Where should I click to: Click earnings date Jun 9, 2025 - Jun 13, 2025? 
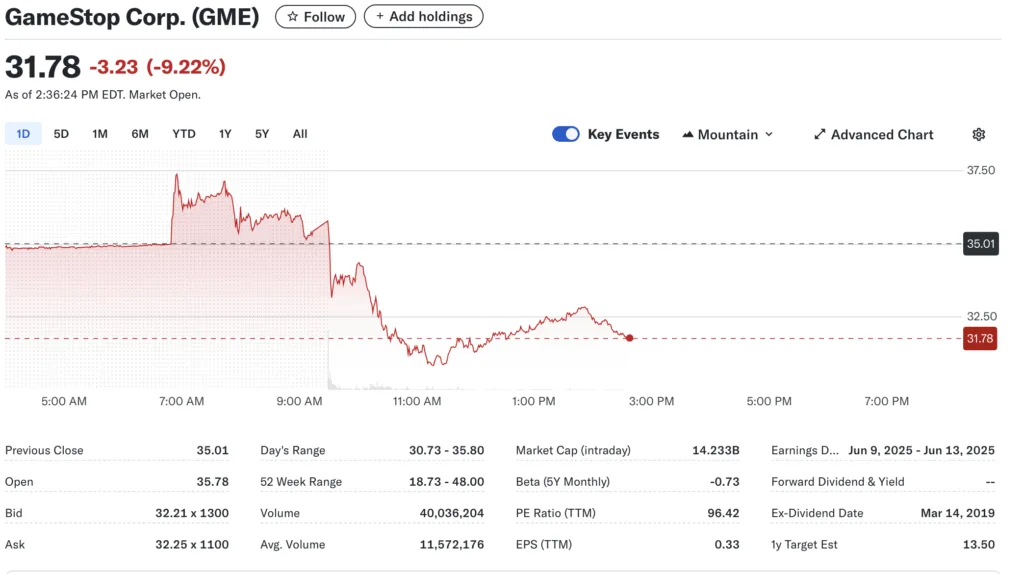(921, 451)
